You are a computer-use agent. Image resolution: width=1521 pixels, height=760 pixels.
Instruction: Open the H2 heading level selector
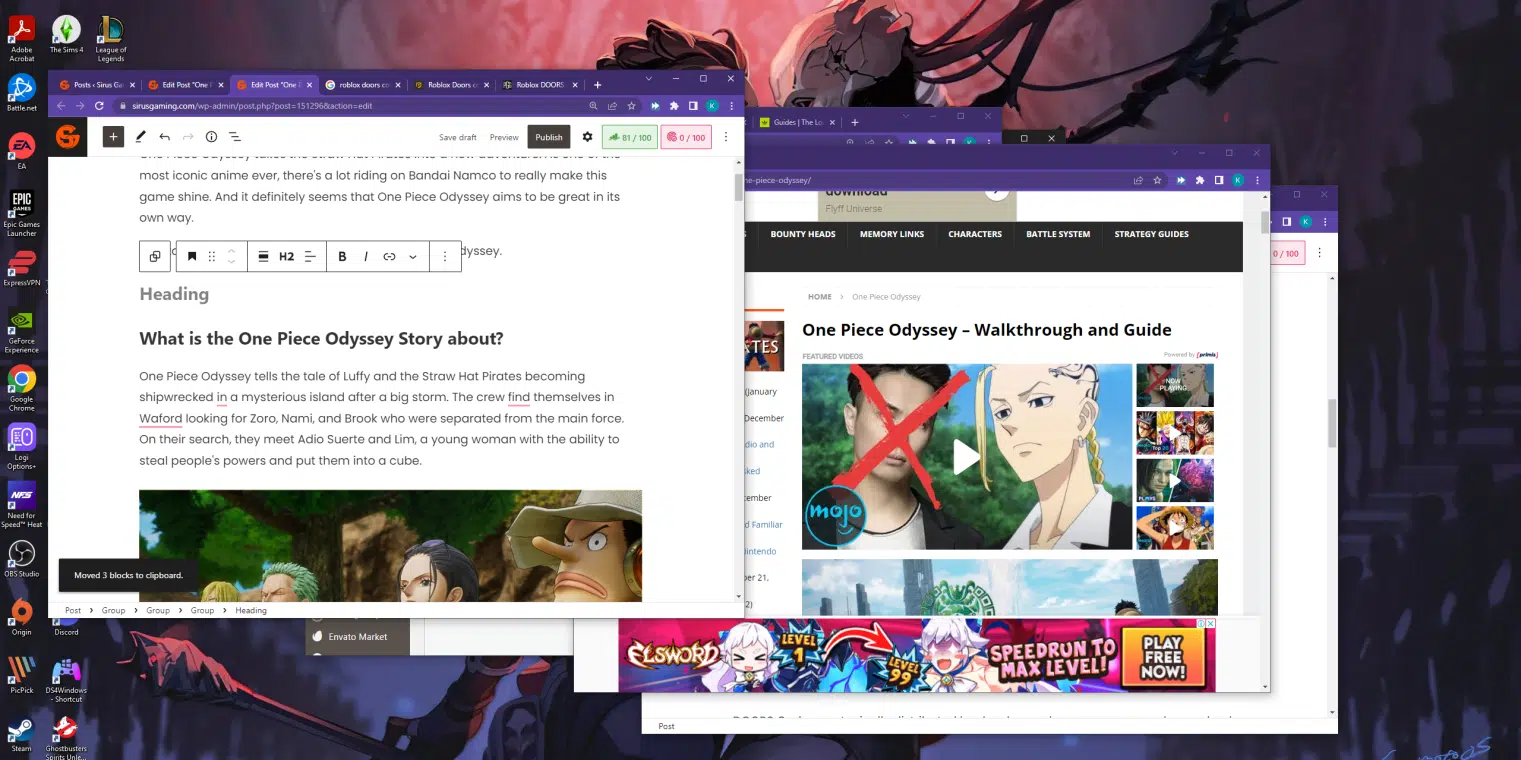286,257
